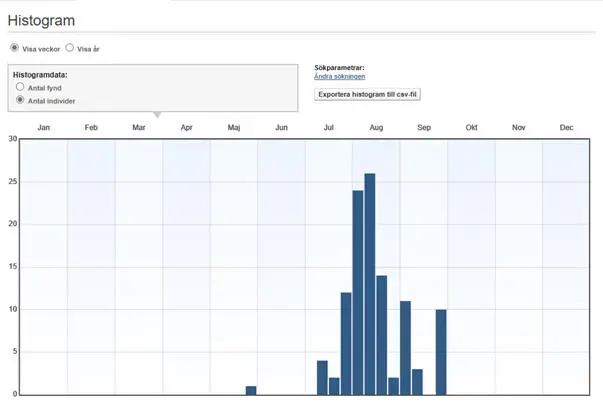Select the Okt month label
The image size is (603, 403).
point(471,128)
